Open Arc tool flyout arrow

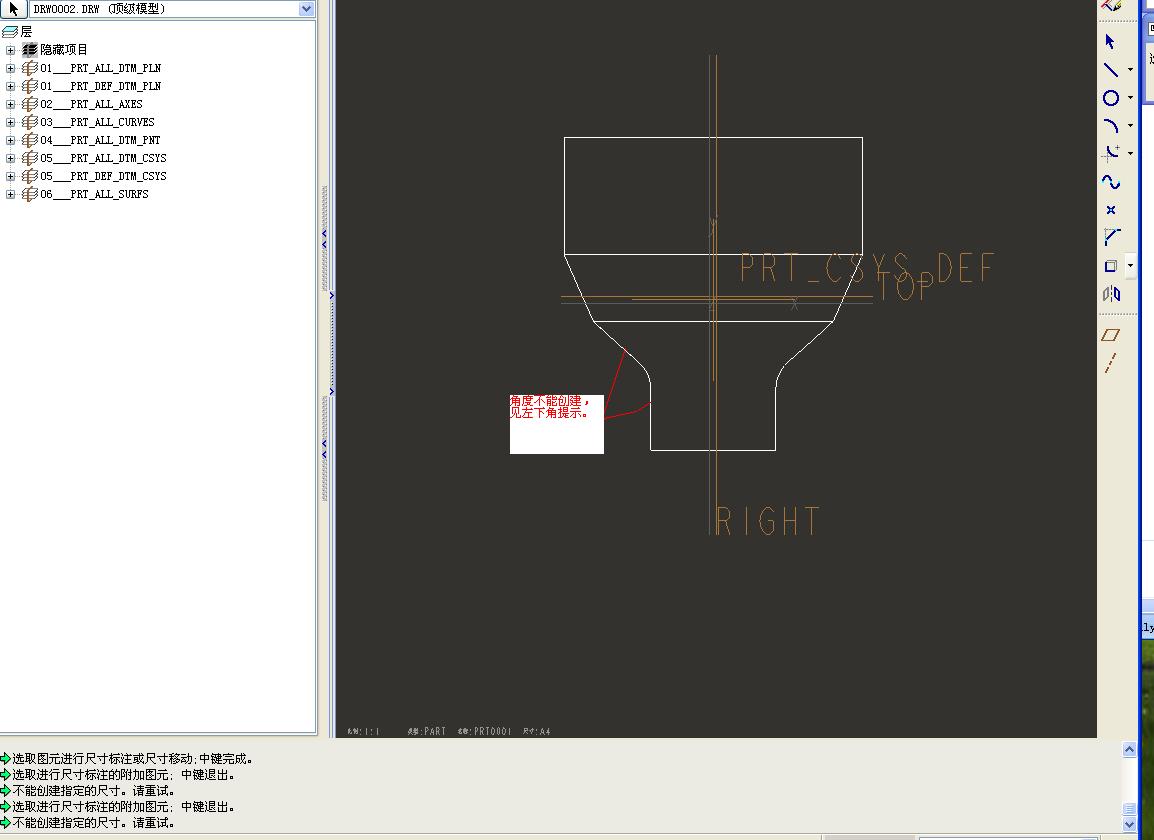(1130, 126)
